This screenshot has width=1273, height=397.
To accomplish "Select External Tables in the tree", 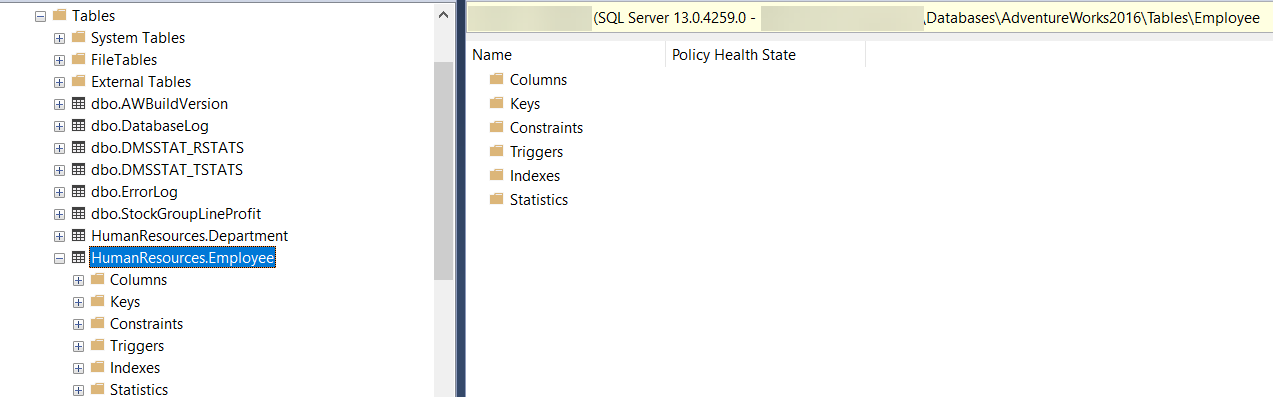I will [141, 82].
